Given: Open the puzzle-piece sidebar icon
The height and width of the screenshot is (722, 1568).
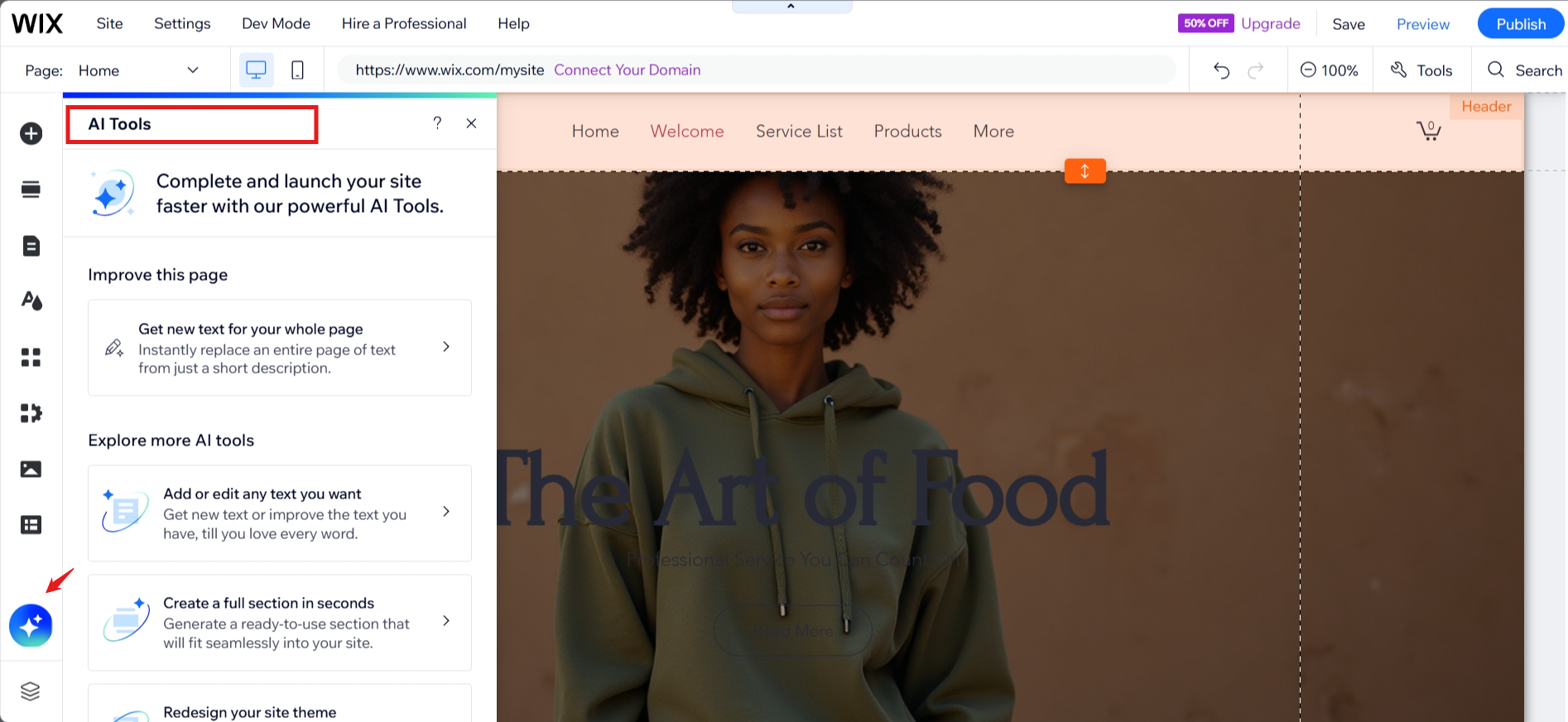Looking at the screenshot, I should pos(31,413).
